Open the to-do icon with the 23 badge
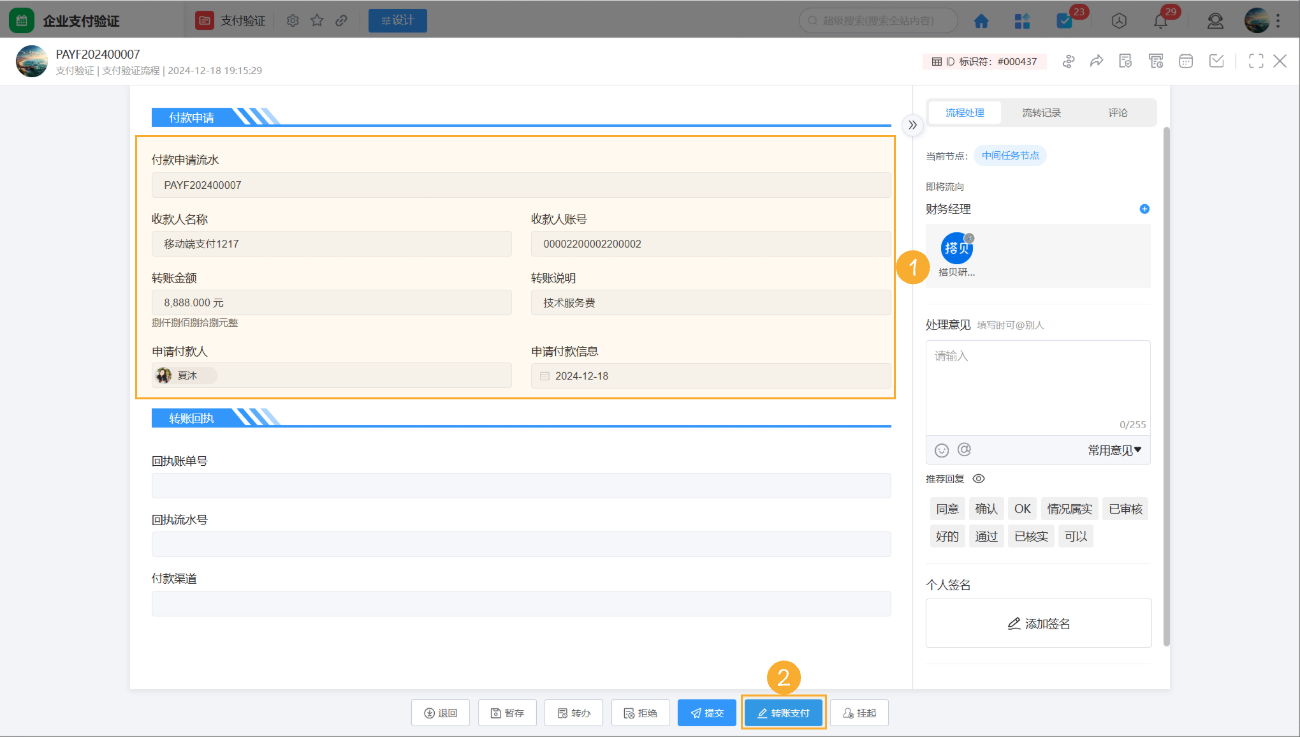Viewport: 1300px width, 737px height. point(1062,20)
